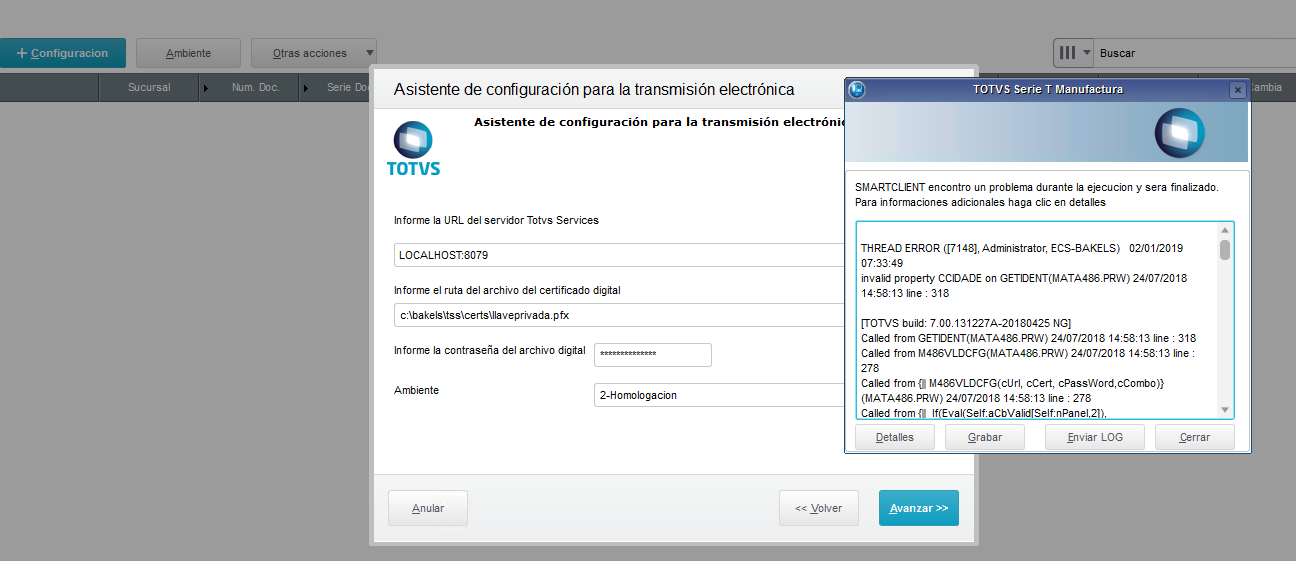The width and height of the screenshot is (1296, 561).
Task: Click the Called from GETIDENT log line
Action: click(1028, 338)
